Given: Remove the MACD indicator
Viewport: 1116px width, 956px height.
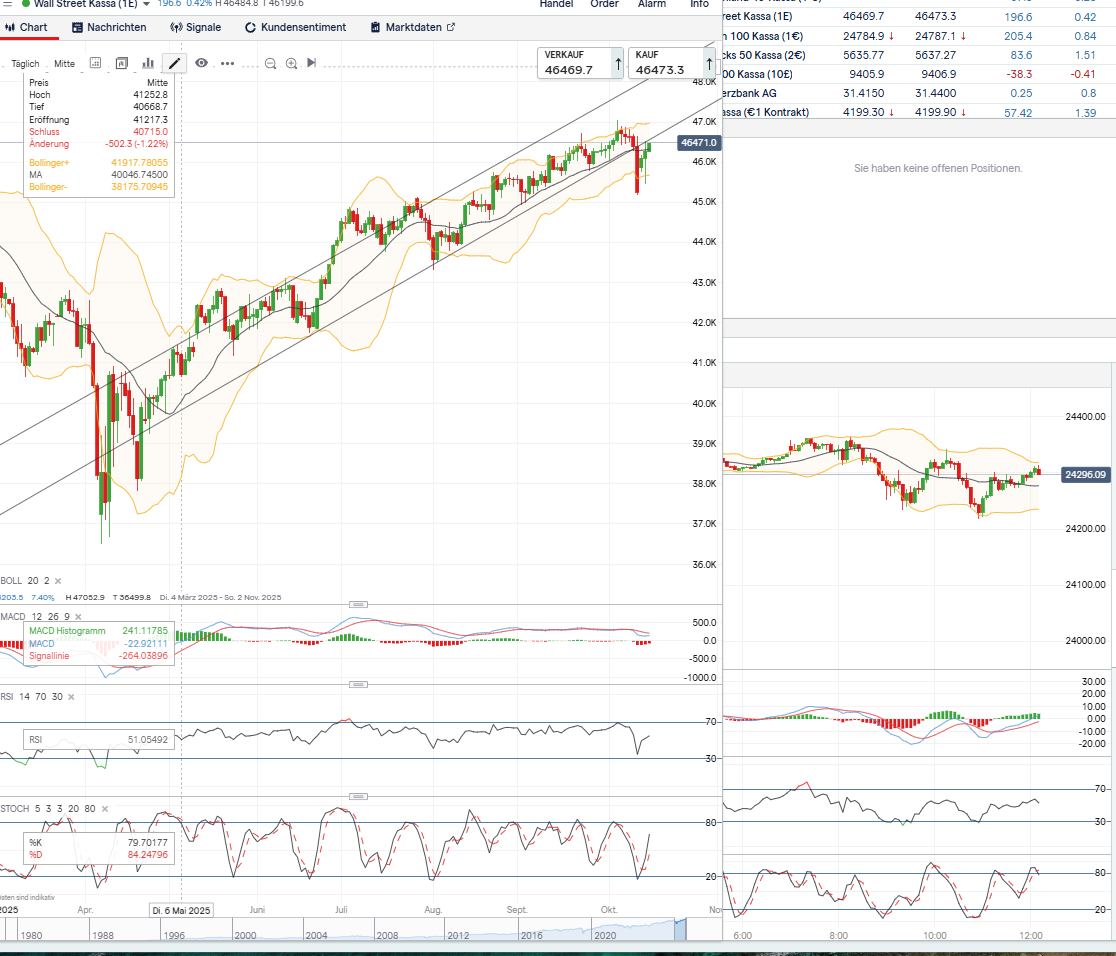Looking at the screenshot, I should click(79, 617).
